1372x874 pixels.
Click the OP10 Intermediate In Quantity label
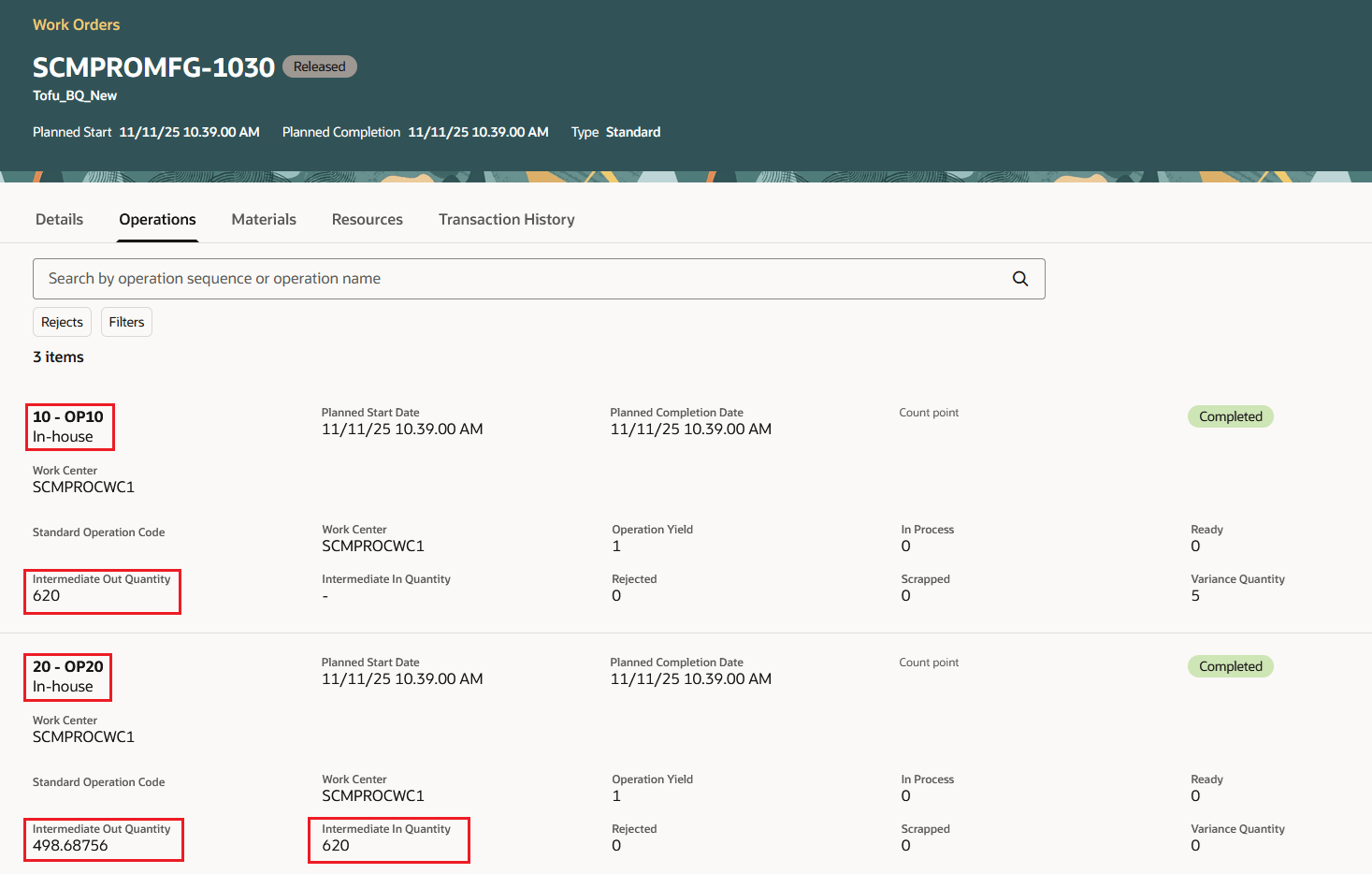click(386, 579)
